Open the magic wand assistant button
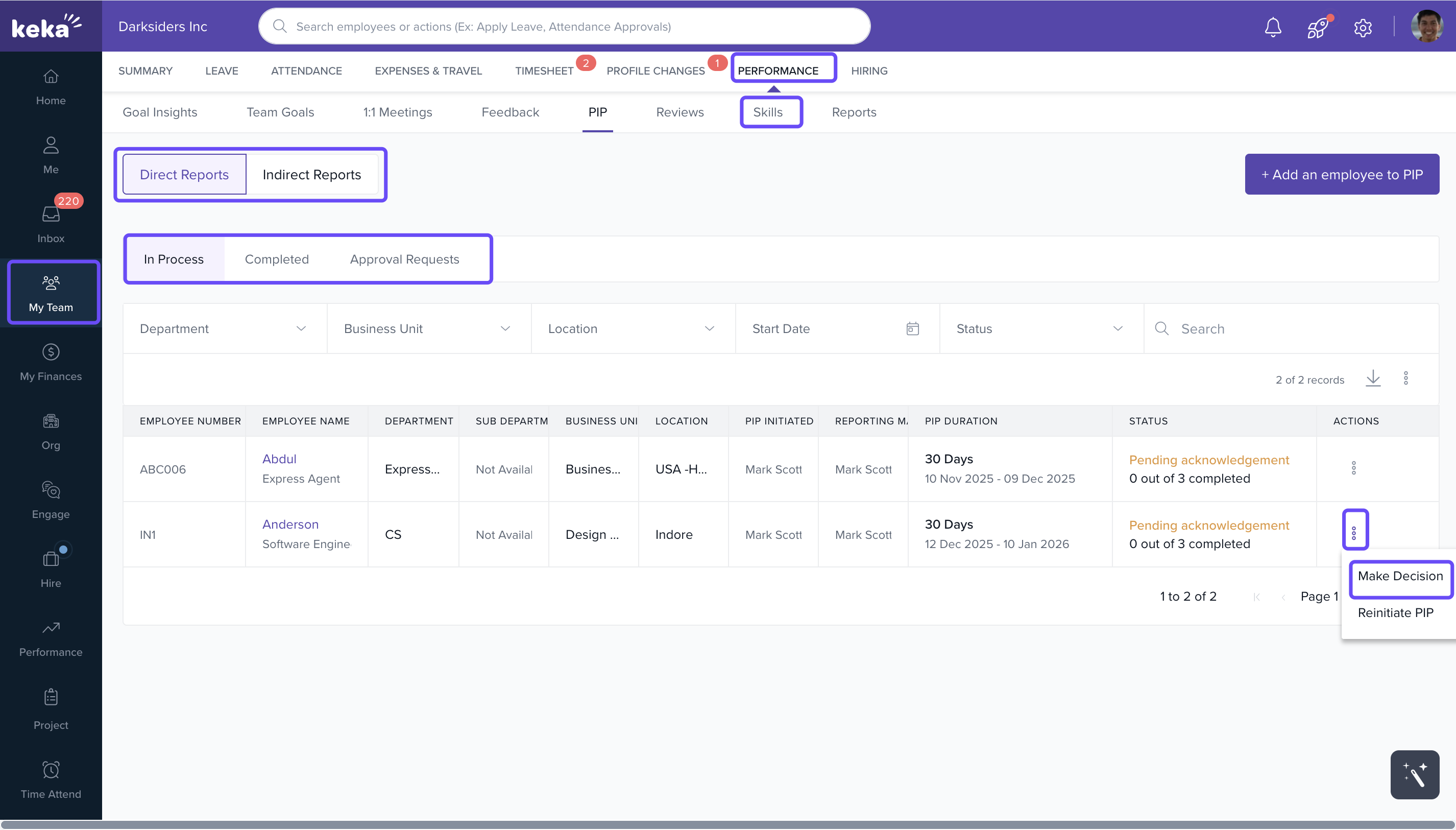Screen dimensions: 1456x830 pos(1415,774)
